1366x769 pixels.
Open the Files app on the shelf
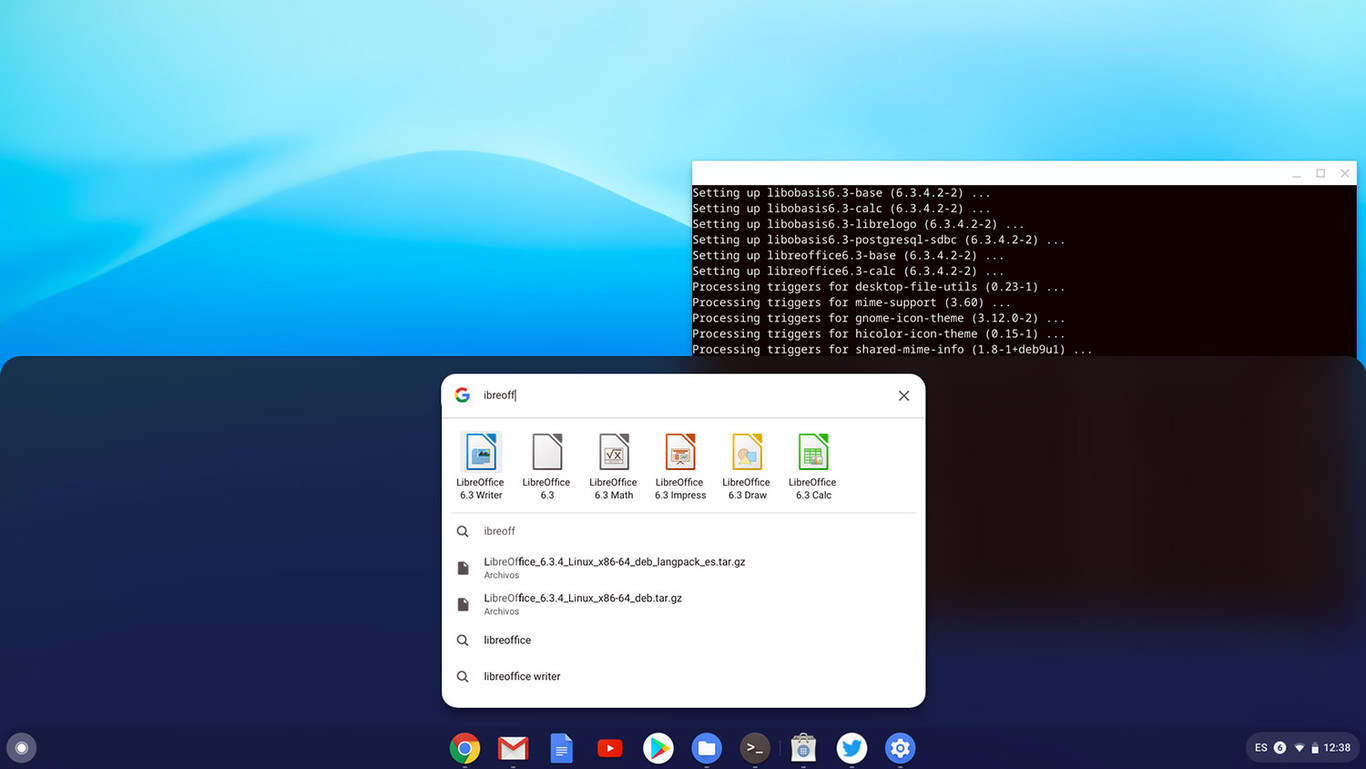pos(706,747)
